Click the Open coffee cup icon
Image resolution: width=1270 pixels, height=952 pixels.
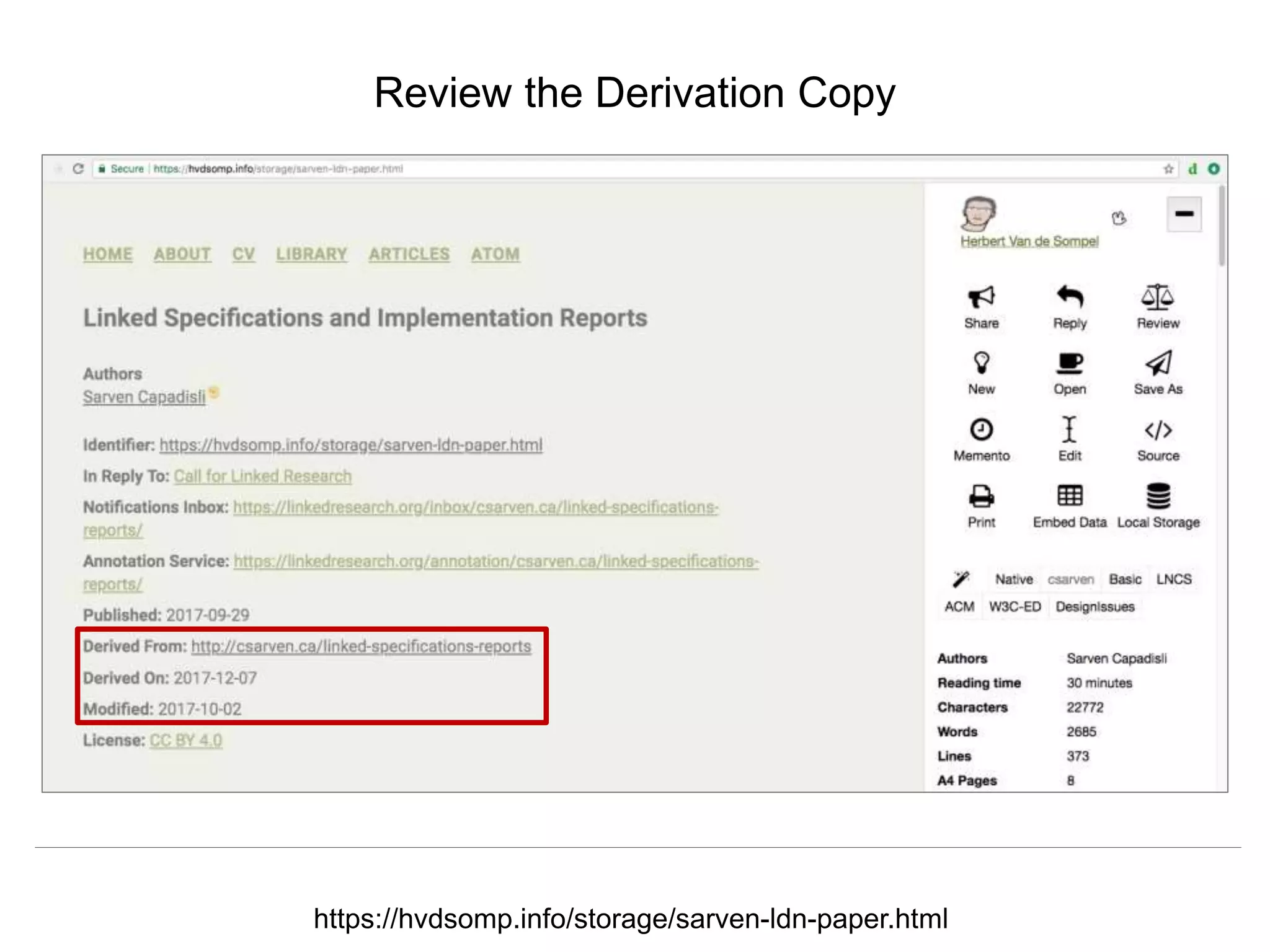click(1070, 363)
